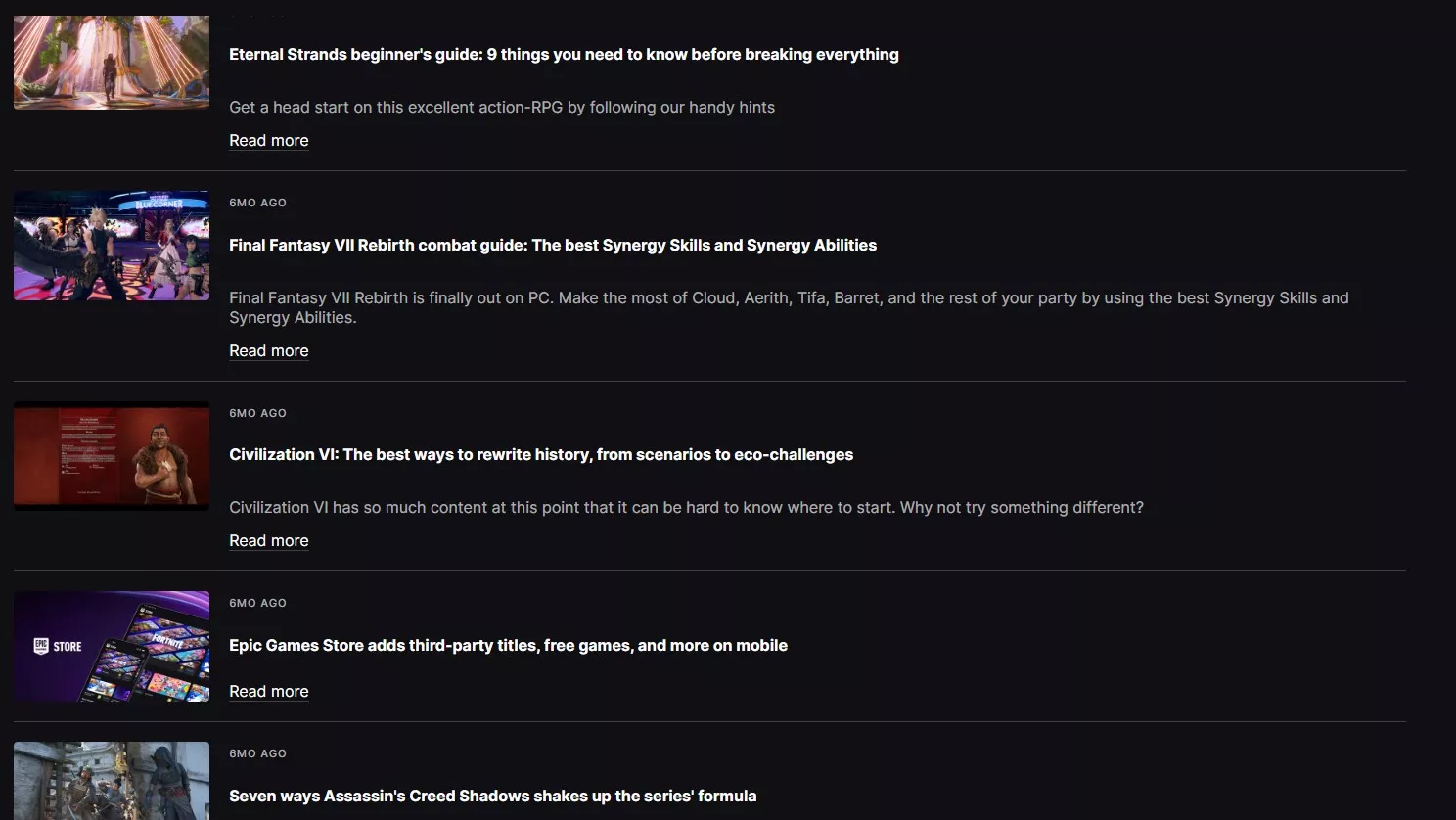This screenshot has height=820, width=1456.
Task: Read more on the Civilization VI article
Action: (269, 540)
